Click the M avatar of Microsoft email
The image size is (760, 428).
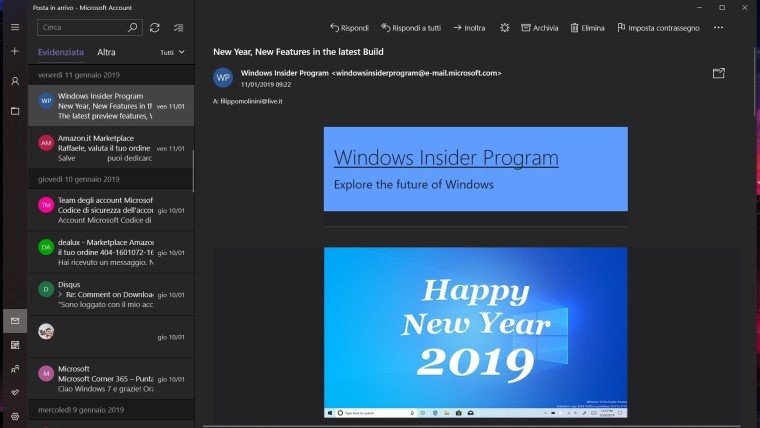46,374
